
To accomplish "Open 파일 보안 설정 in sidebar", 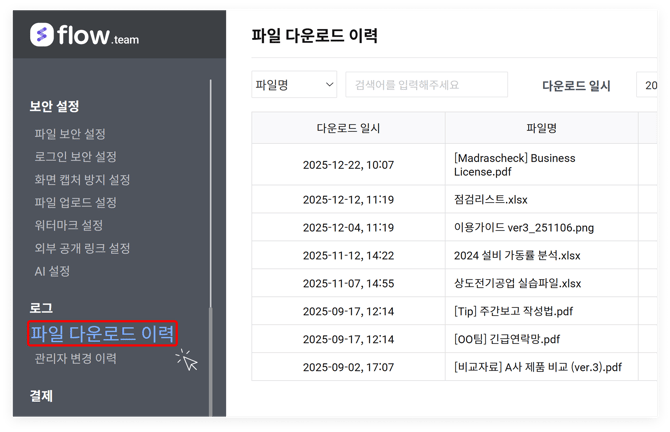I will tap(70, 134).
